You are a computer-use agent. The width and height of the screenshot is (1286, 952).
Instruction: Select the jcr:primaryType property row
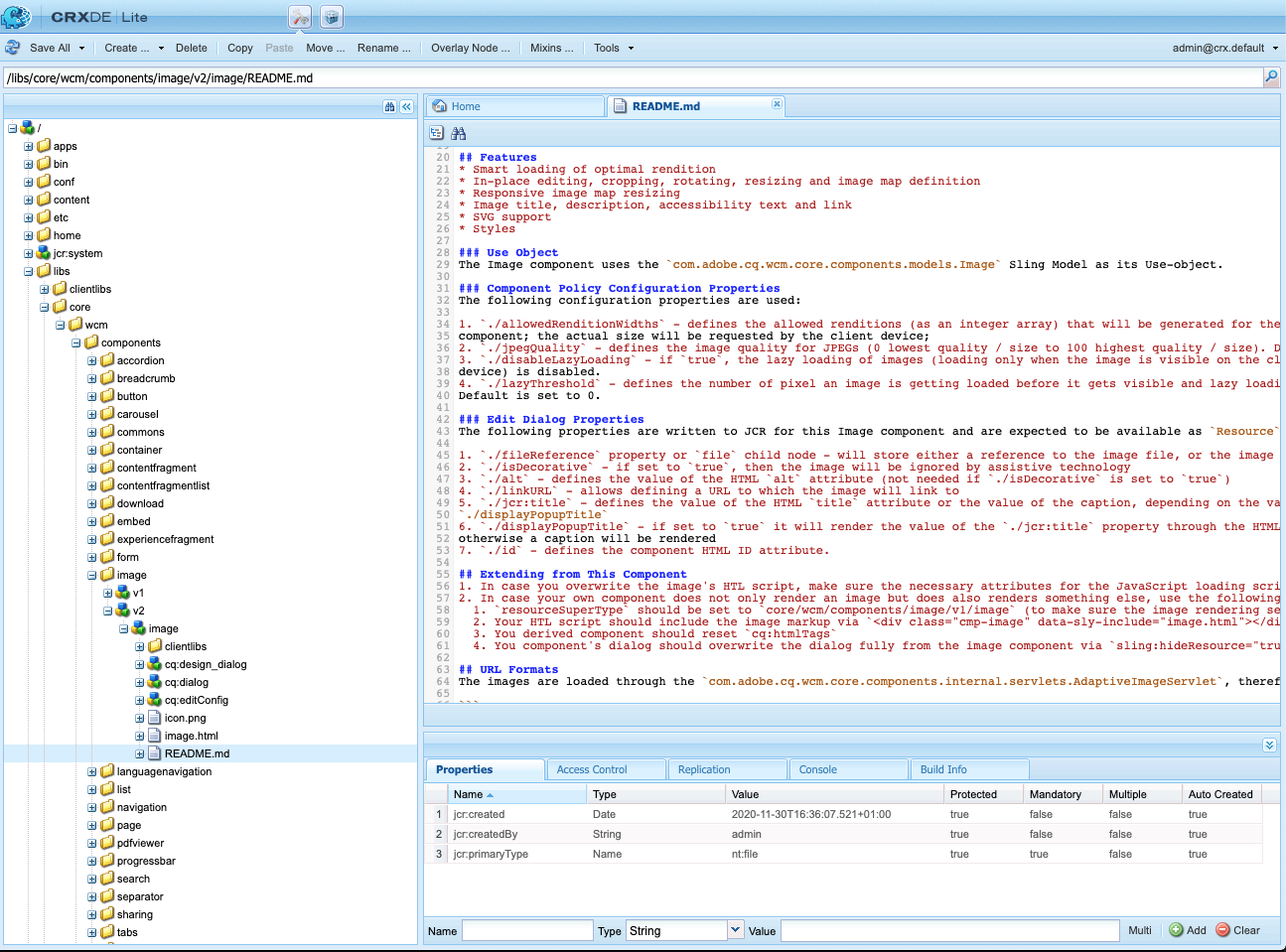[844, 854]
